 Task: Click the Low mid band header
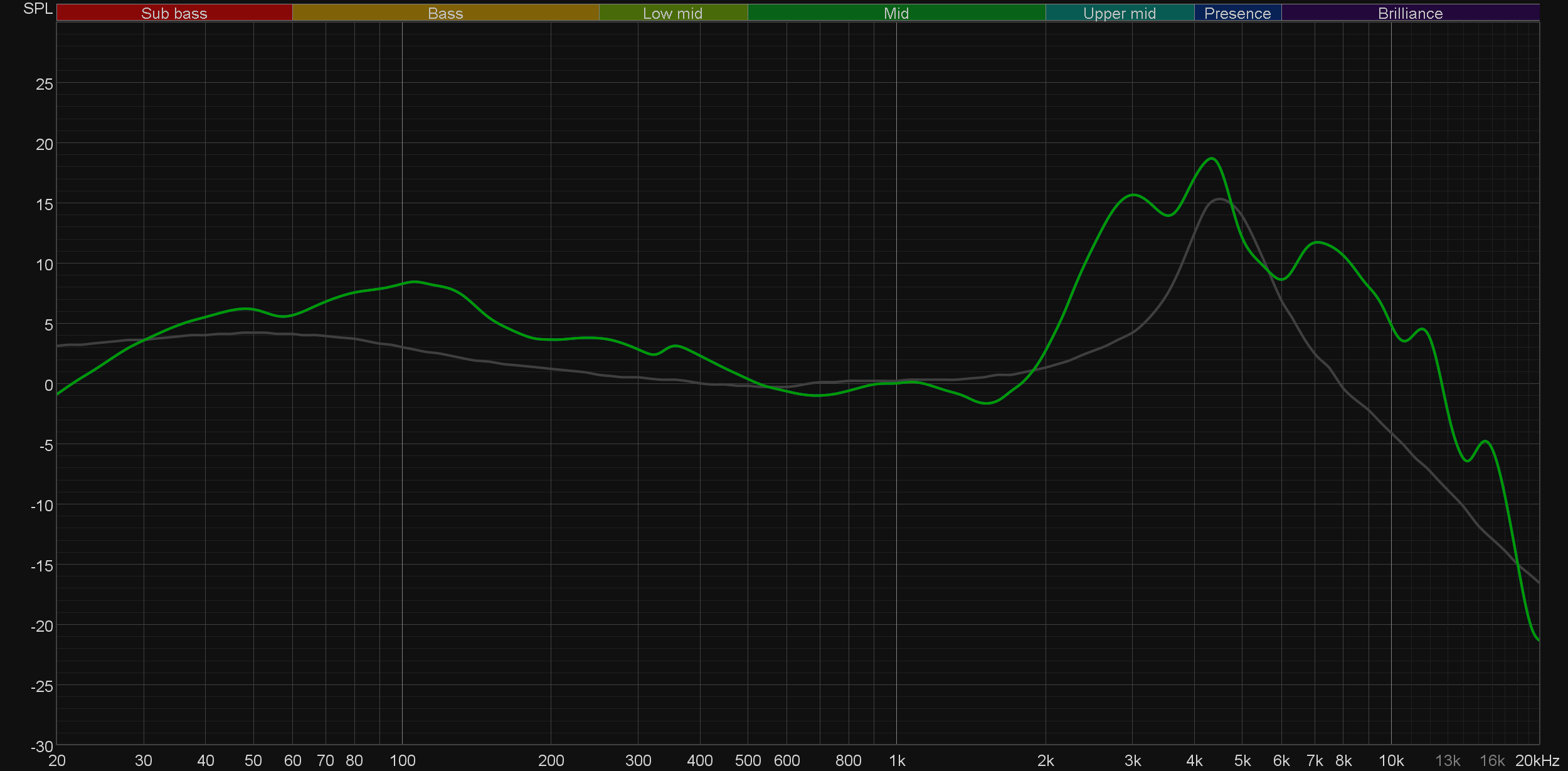pyautogui.click(x=672, y=13)
